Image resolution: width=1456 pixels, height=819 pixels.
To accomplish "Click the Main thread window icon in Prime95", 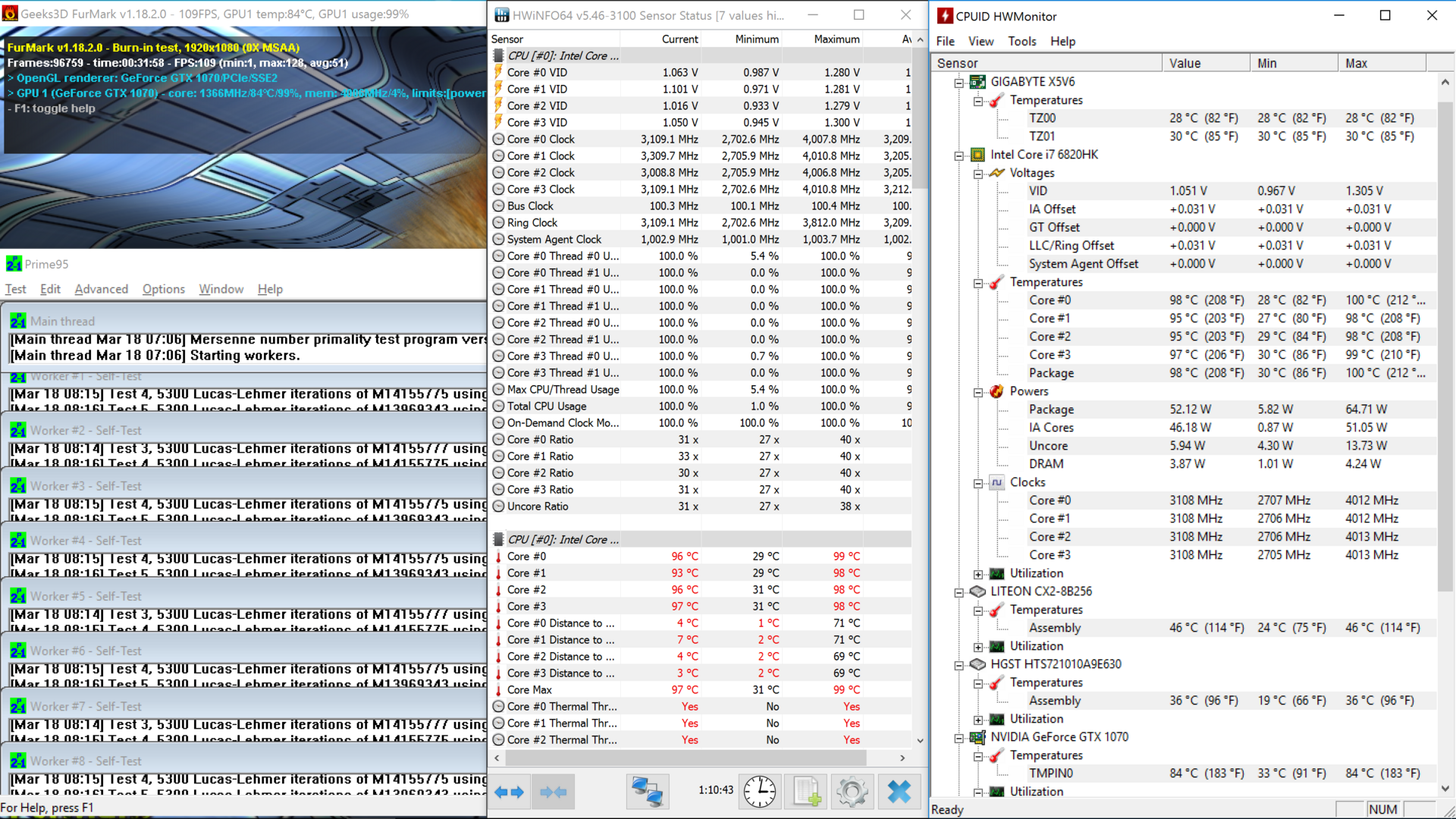I will click(x=18, y=321).
